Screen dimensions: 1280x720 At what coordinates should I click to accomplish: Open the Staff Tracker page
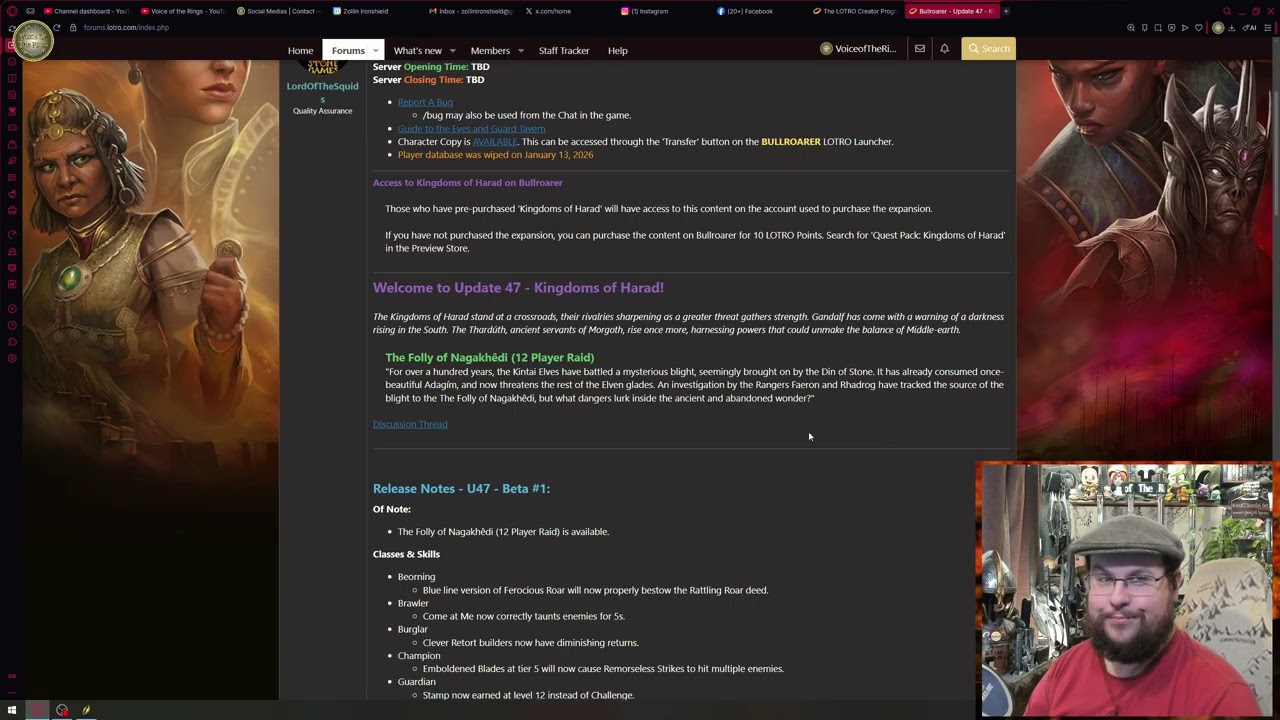pyautogui.click(x=564, y=50)
